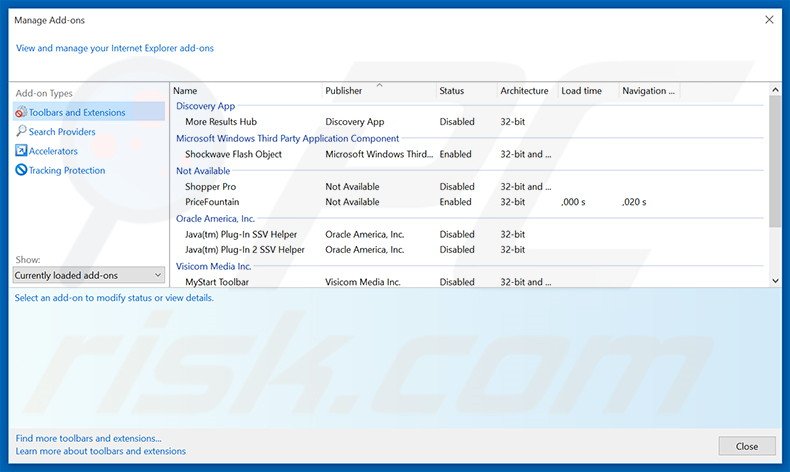Click the scroll up arrow of add-on list
This screenshot has width=790, height=472.
775,89
